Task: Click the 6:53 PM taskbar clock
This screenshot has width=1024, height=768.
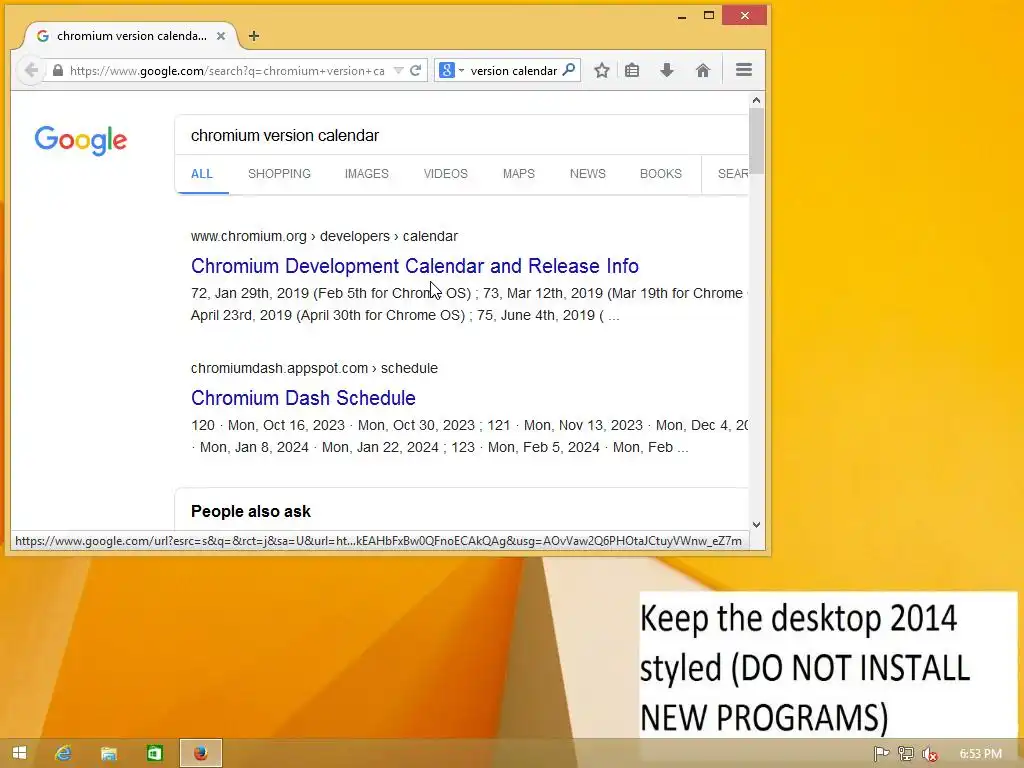Action: pyautogui.click(x=980, y=754)
